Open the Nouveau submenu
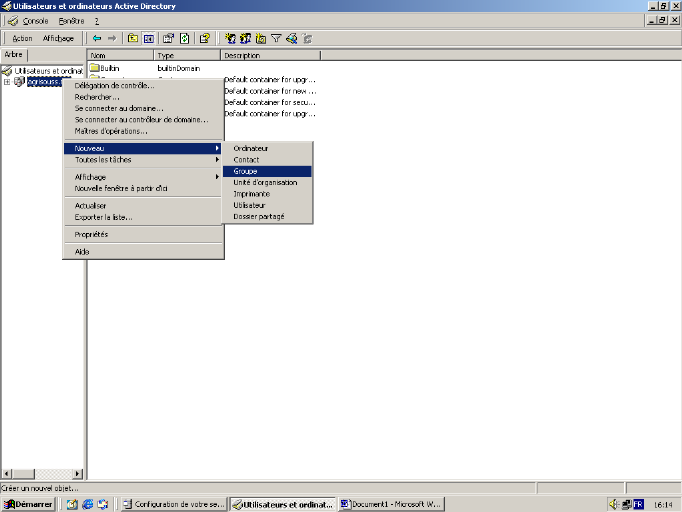 pos(144,148)
